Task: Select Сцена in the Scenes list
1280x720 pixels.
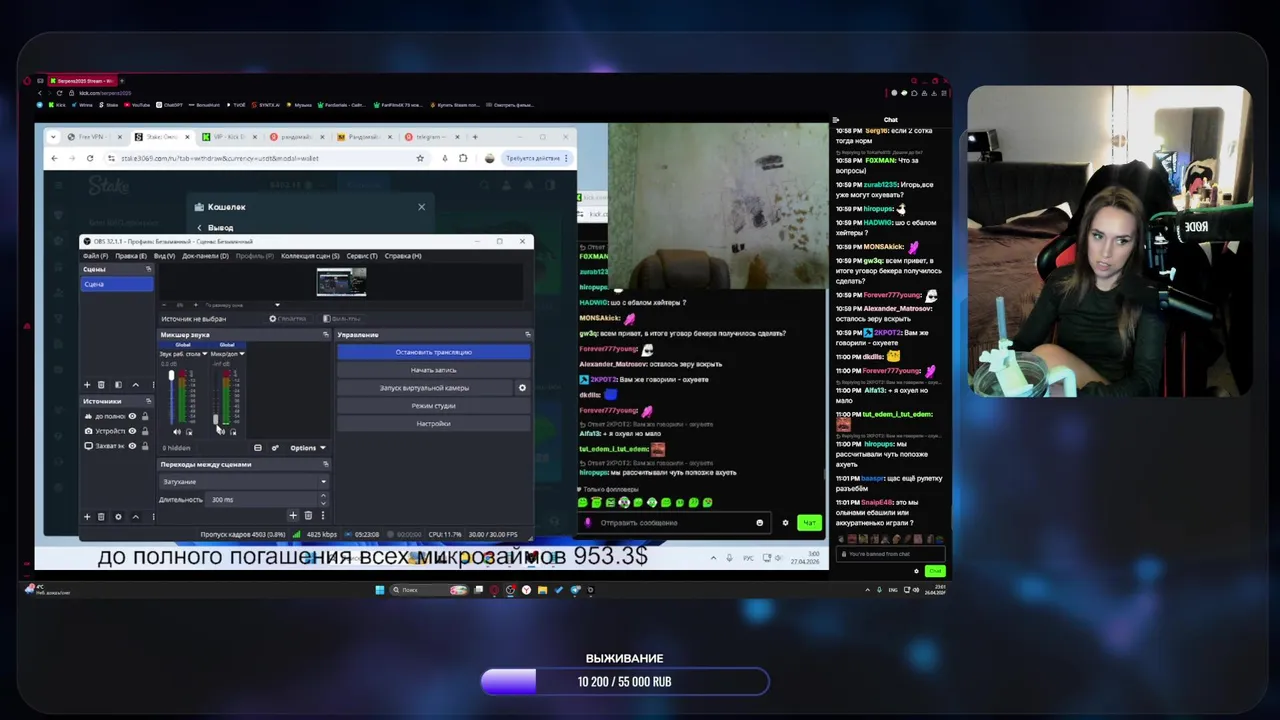Action: (117, 284)
